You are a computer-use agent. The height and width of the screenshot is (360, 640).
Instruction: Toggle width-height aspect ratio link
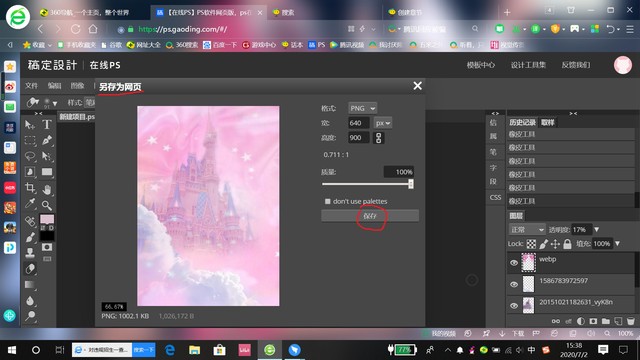[x=378, y=138]
